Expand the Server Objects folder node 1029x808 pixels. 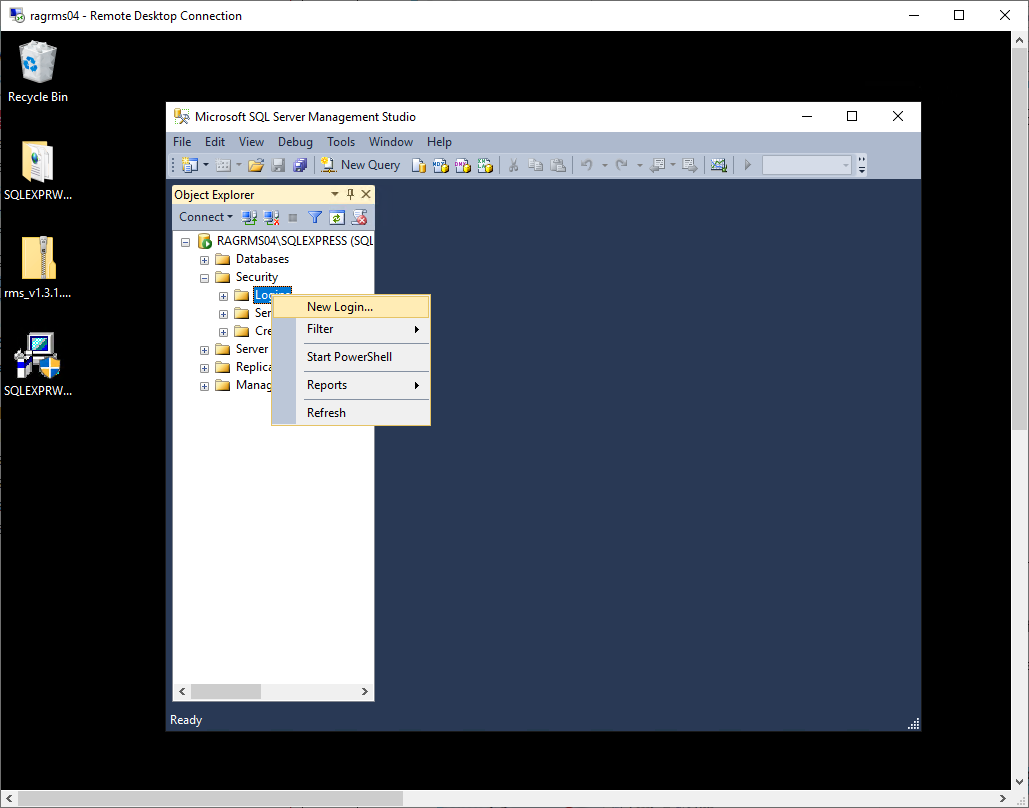click(205, 350)
